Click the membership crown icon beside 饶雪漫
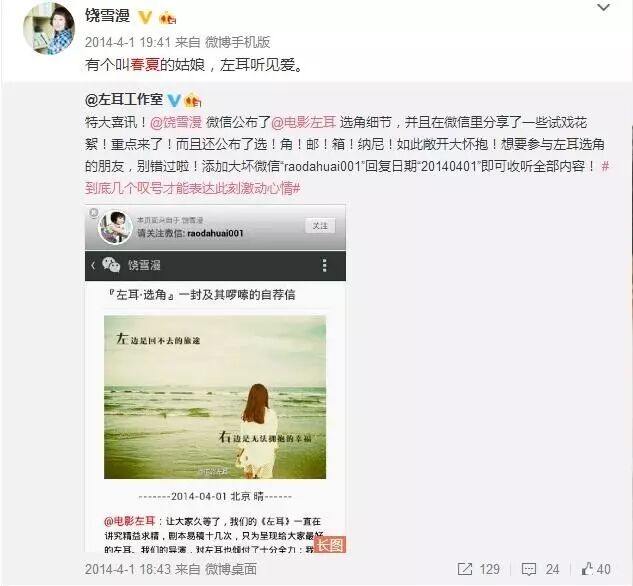Image resolution: width=633 pixels, height=586 pixels. coord(168,18)
